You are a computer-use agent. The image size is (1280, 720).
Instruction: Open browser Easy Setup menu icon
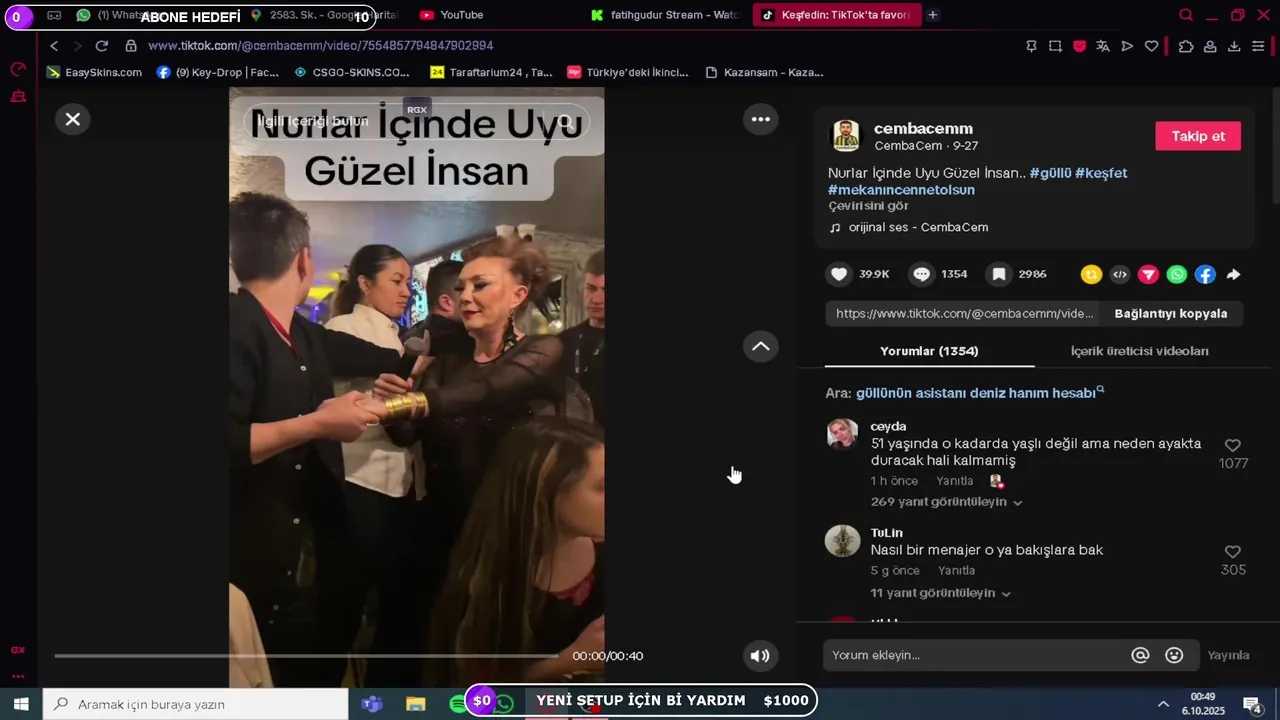click(x=1258, y=46)
